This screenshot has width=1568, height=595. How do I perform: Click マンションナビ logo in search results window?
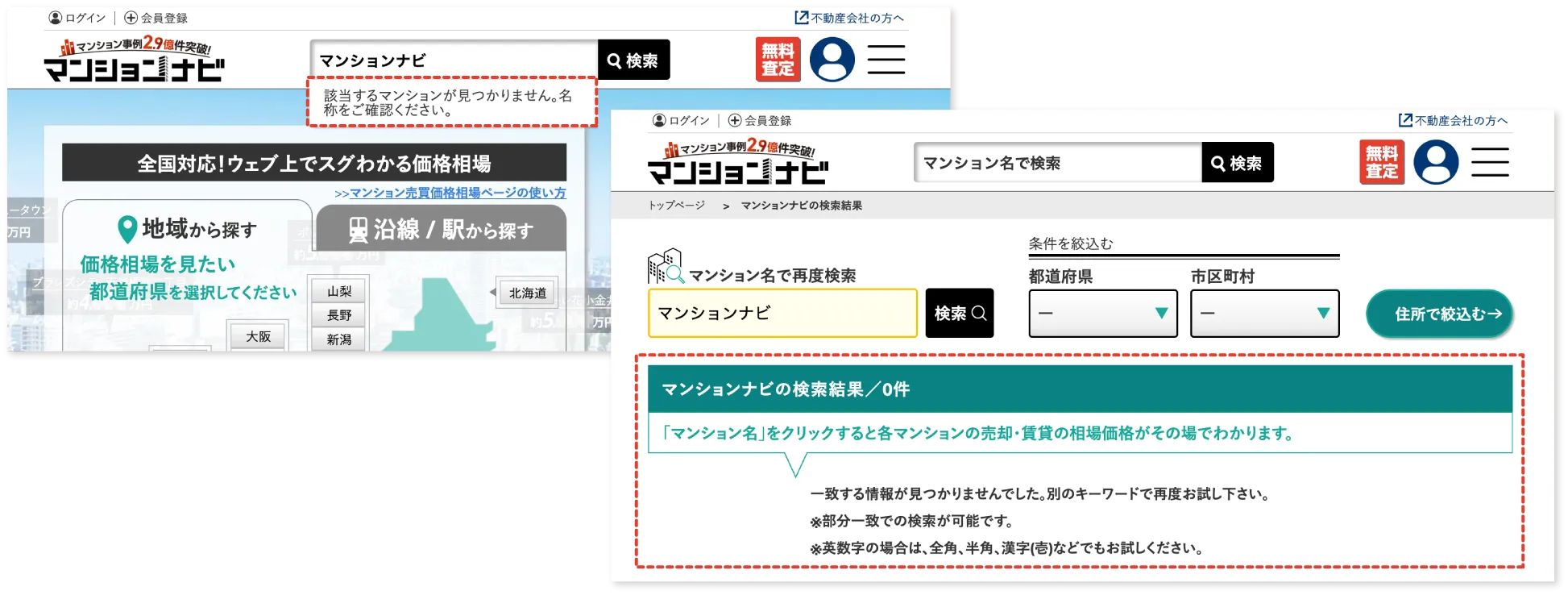click(x=738, y=162)
